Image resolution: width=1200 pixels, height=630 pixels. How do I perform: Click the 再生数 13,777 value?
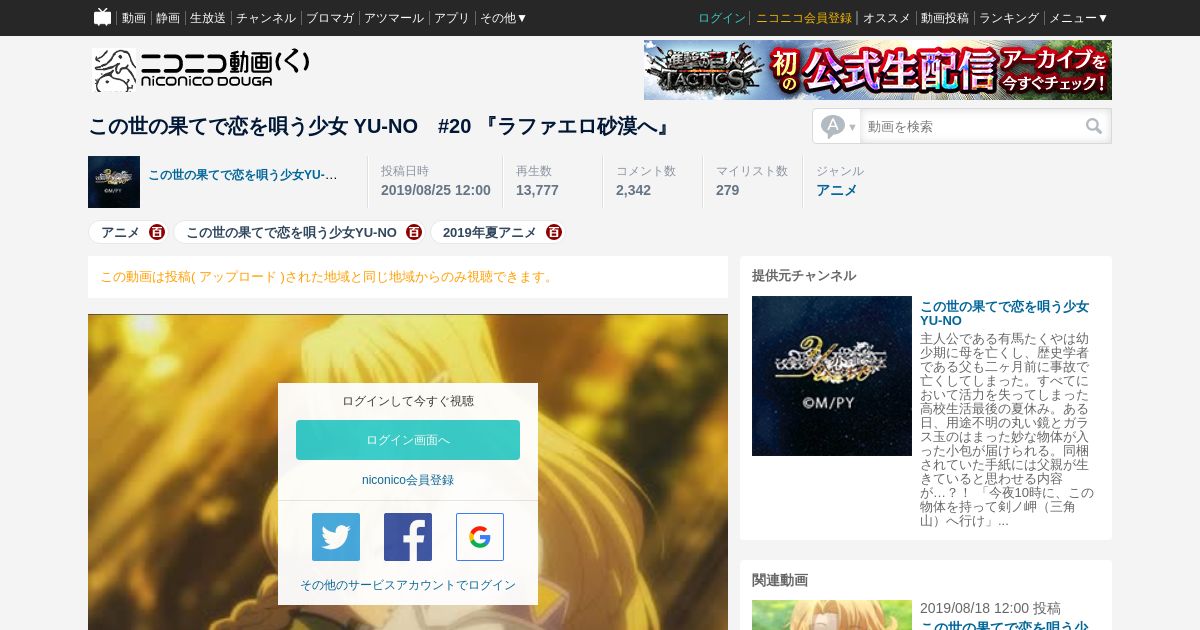537,190
